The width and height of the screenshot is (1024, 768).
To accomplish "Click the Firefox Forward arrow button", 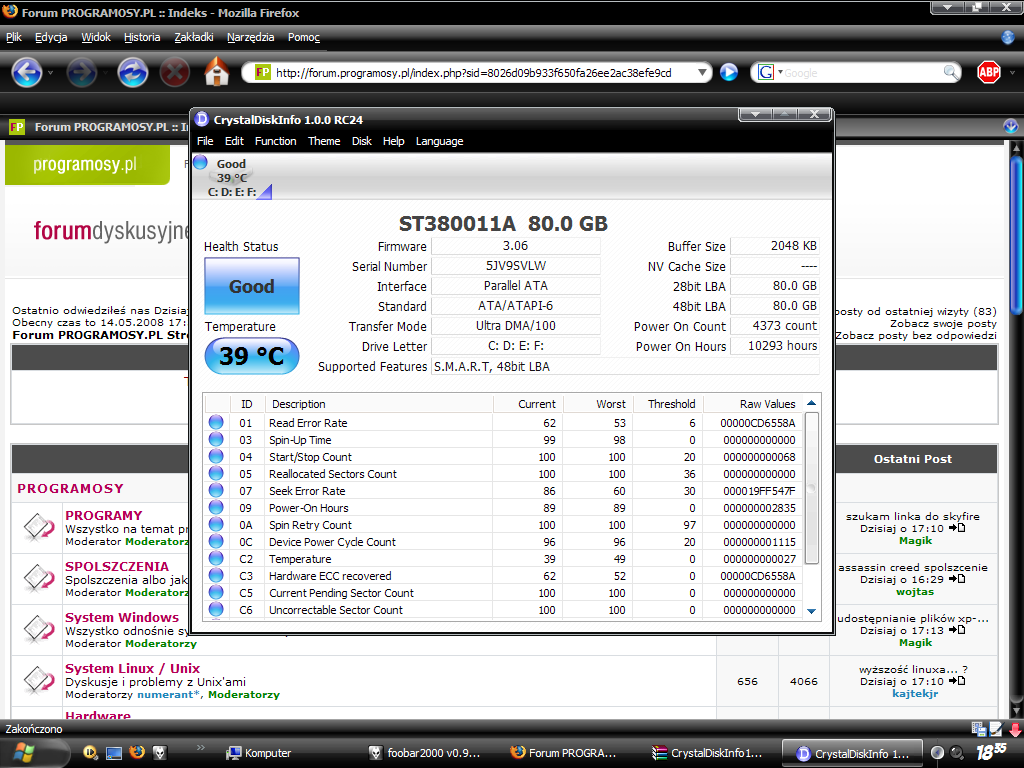I will tap(82, 72).
